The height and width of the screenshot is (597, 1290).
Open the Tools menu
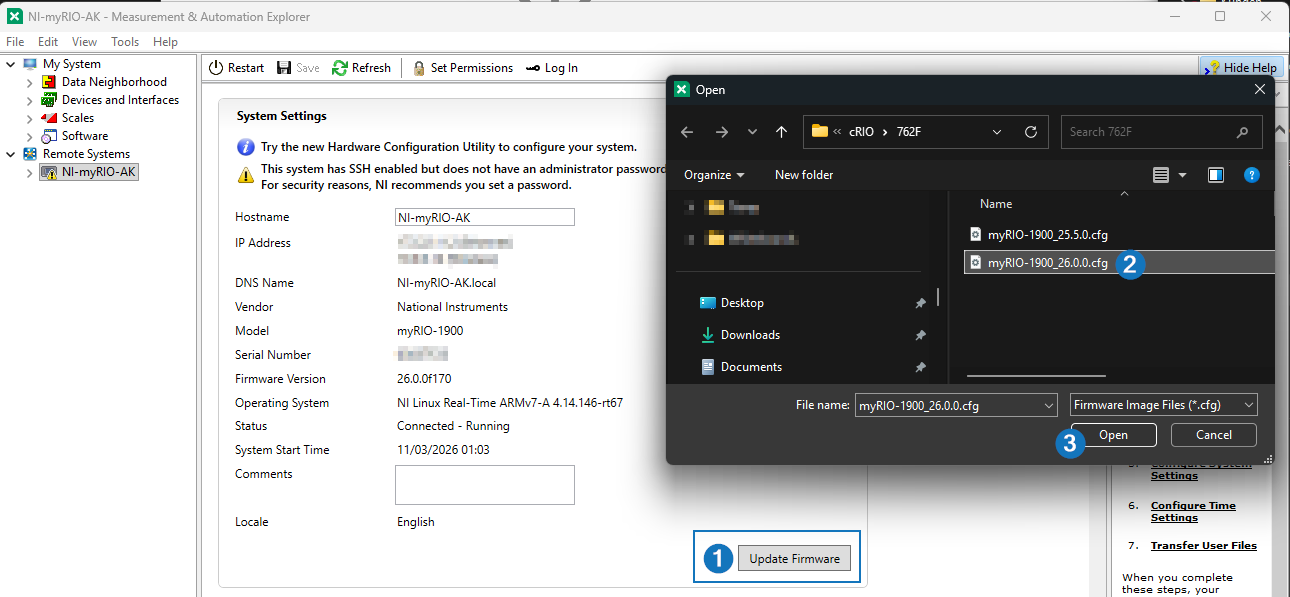tap(125, 42)
